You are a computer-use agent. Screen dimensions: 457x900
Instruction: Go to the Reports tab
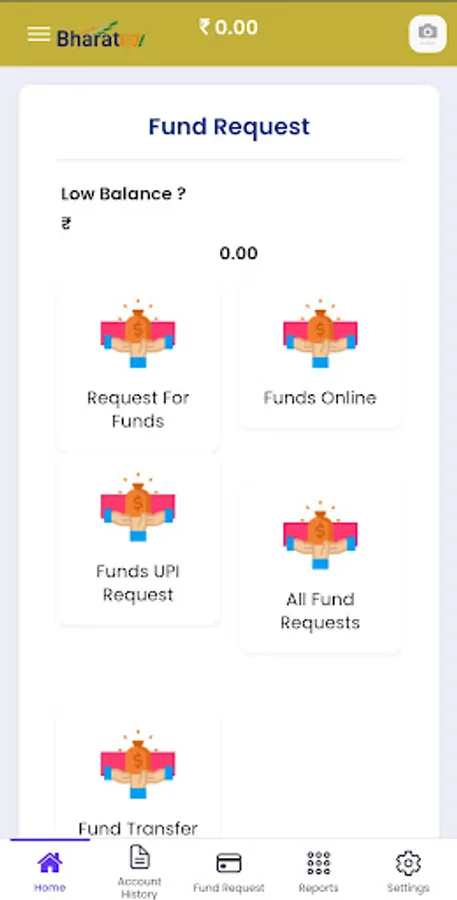[319, 871]
